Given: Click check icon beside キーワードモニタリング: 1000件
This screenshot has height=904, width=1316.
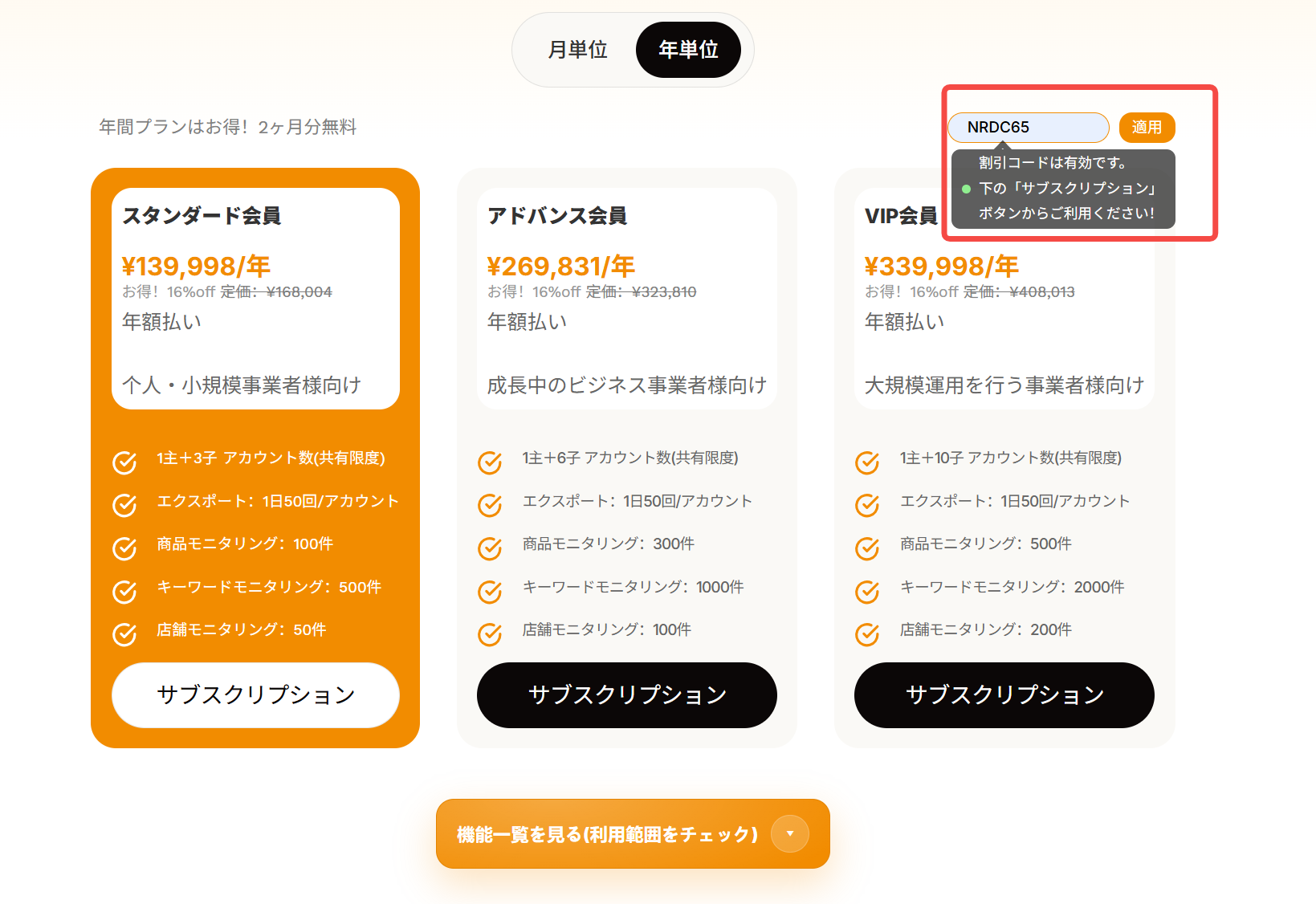Looking at the screenshot, I should tap(490, 591).
